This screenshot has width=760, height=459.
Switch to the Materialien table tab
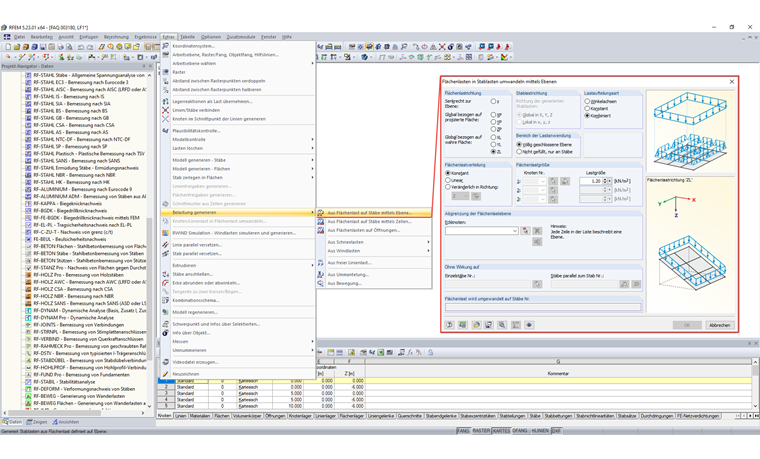coord(200,416)
